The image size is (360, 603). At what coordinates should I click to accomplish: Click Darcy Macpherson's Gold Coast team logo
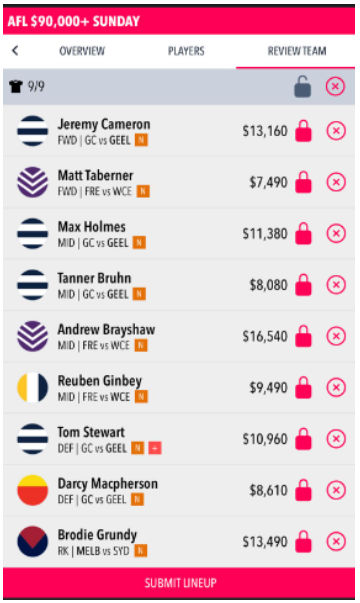click(33, 490)
